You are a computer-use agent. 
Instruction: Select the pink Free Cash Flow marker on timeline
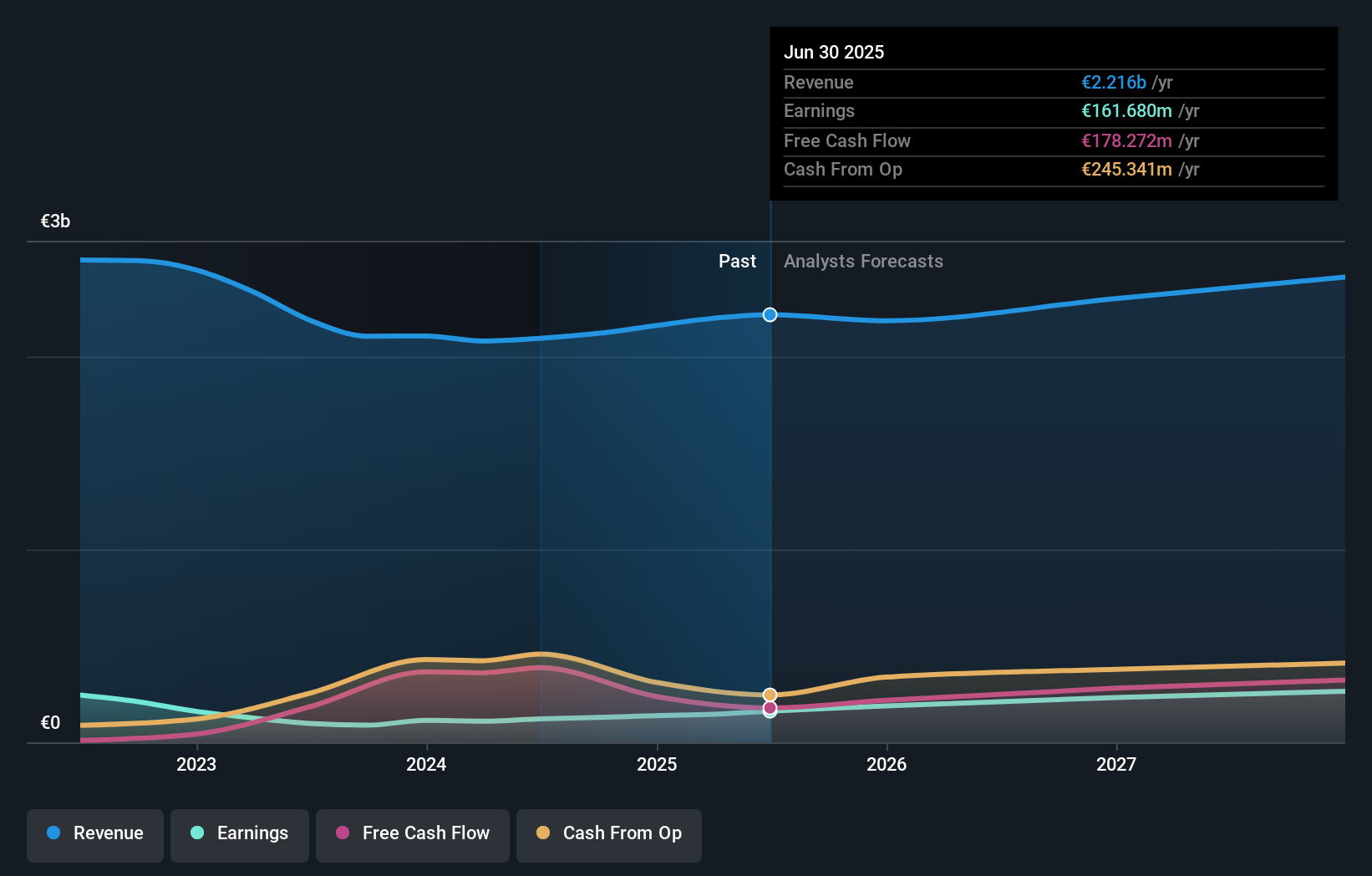[x=770, y=709]
